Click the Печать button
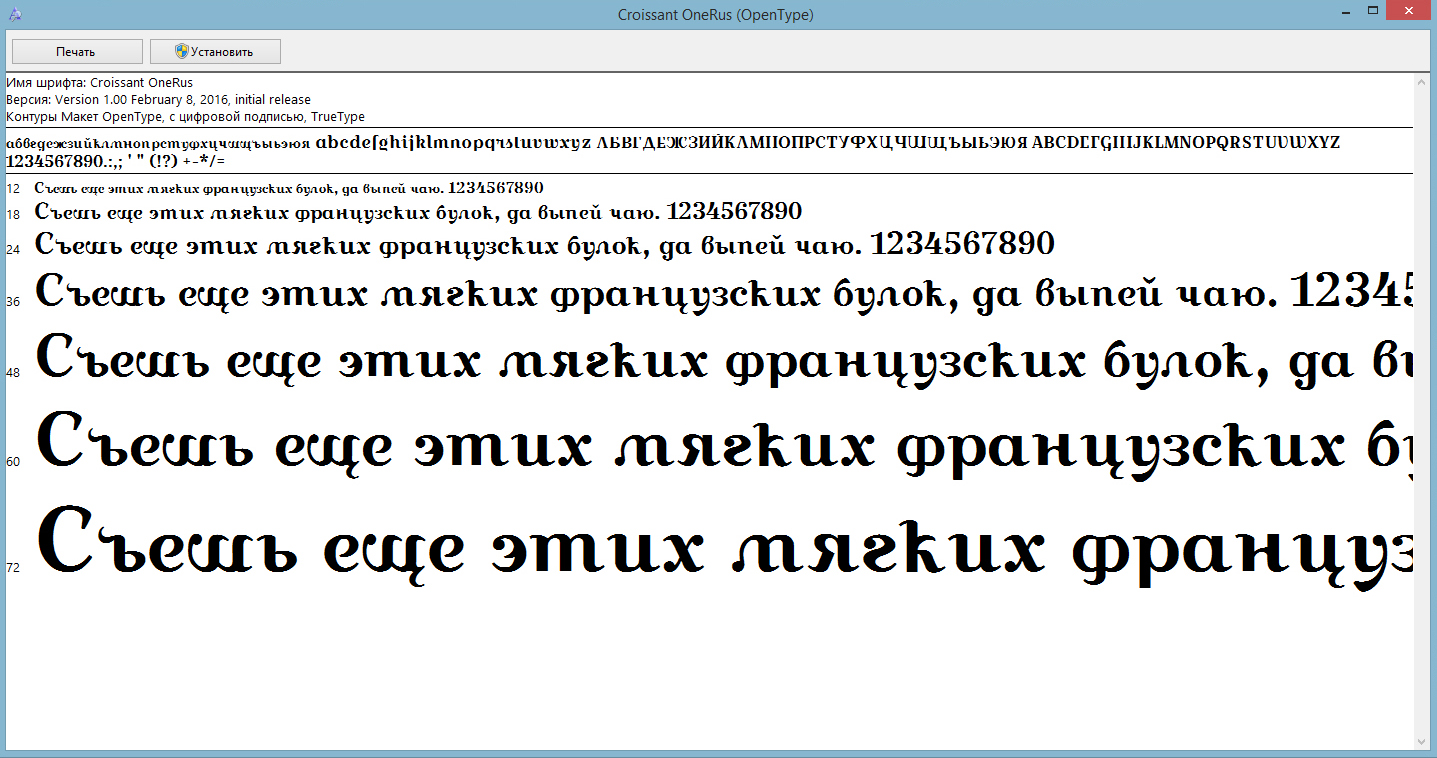The height and width of the screenshot is (758, 1437). (76, 52)
